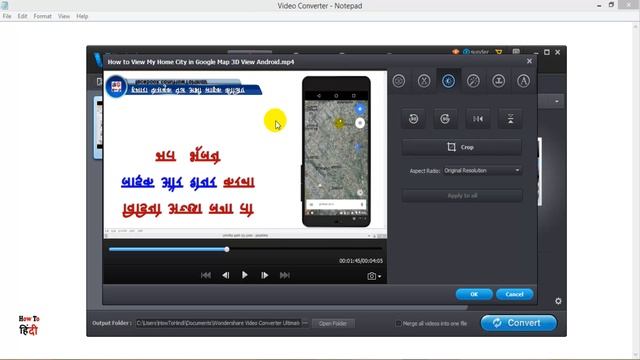Open the output folder path dropdown

305,323
